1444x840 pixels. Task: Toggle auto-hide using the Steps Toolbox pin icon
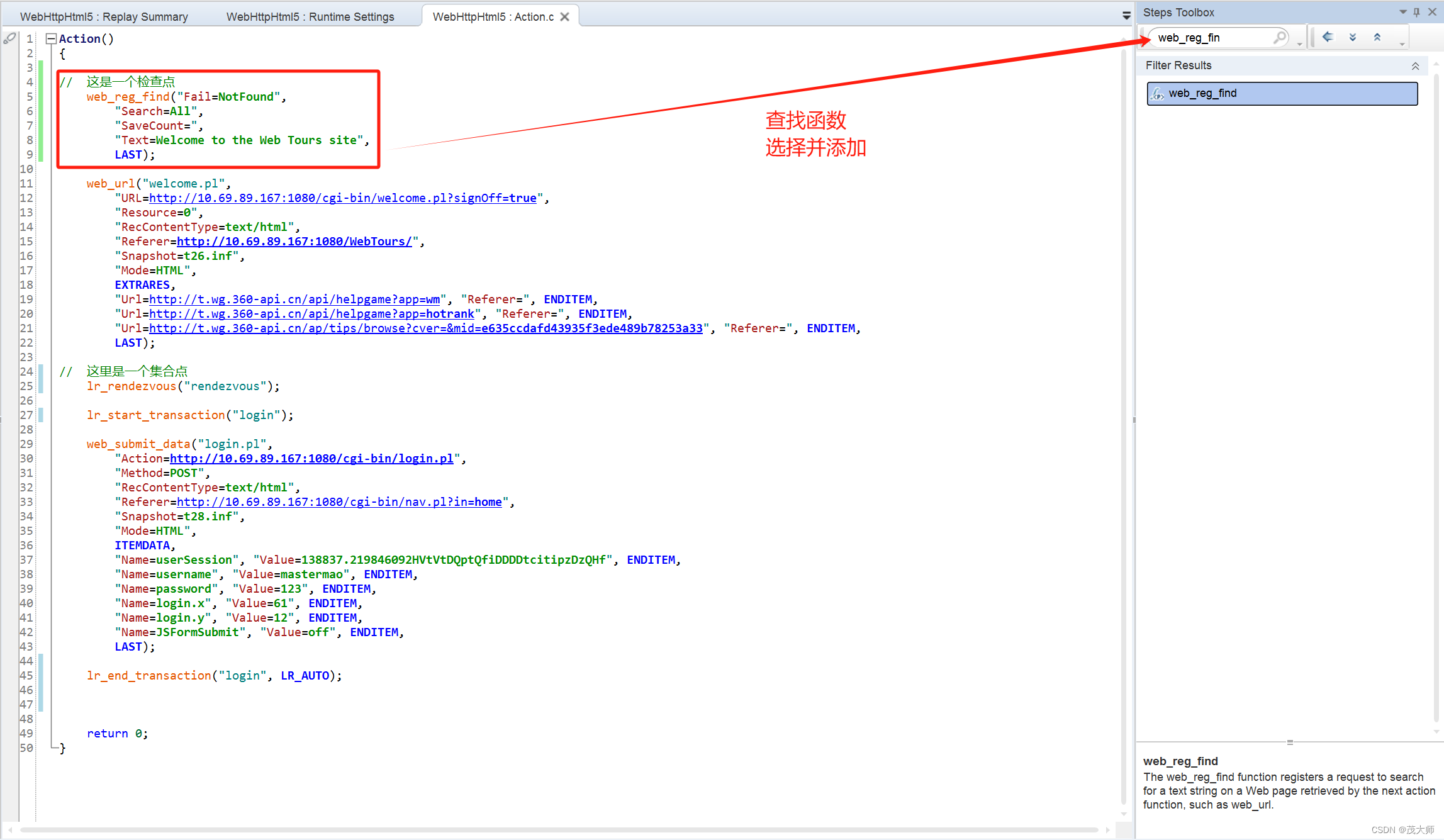pyautogui.click(x=1416, y=11)
